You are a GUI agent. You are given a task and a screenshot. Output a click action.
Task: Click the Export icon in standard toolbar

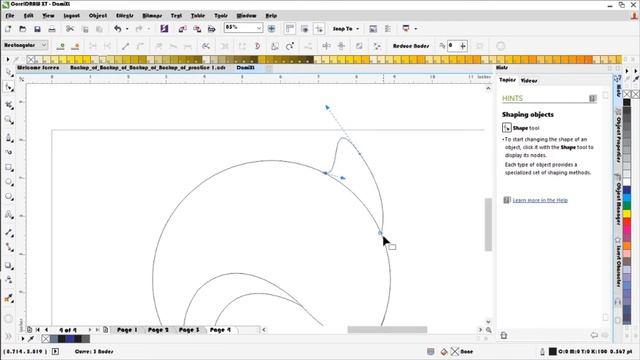(x=197, y=29)
